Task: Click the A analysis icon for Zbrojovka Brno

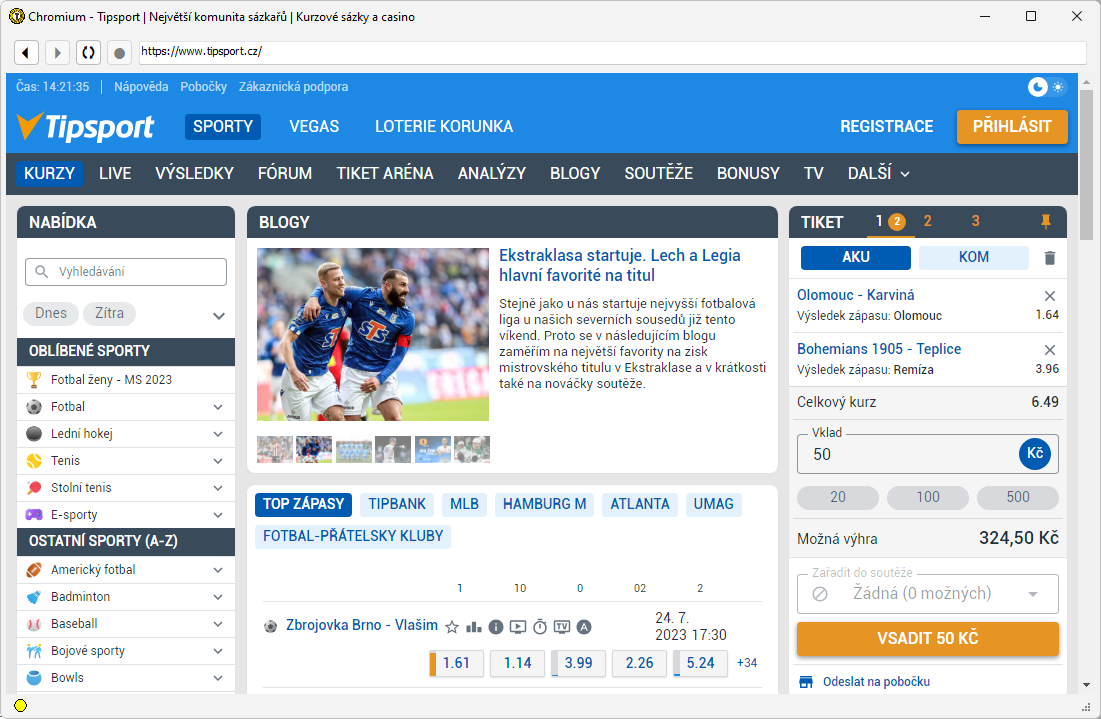Action: click(584, 627)
